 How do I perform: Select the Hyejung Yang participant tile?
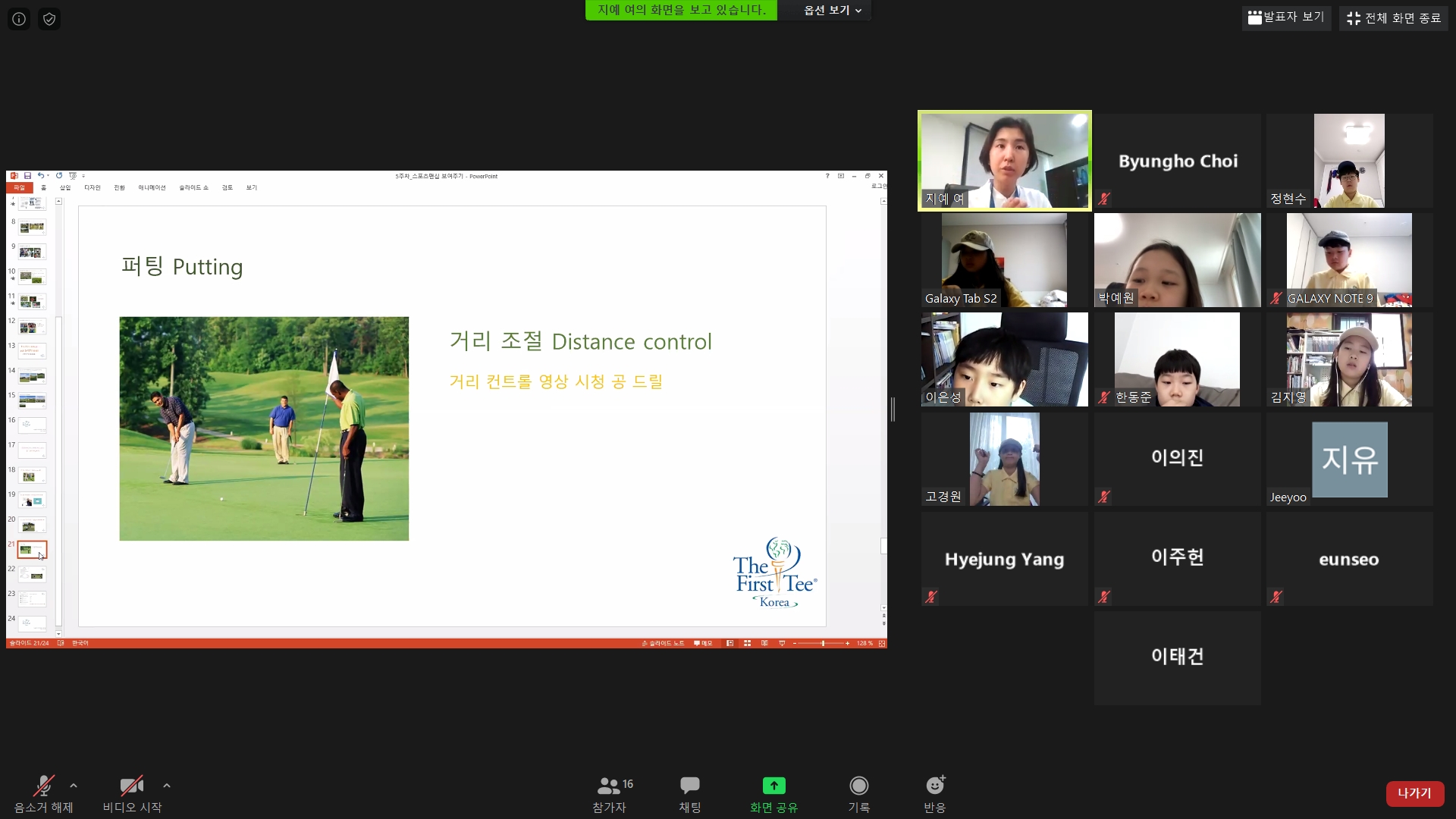coord(1004,559)
